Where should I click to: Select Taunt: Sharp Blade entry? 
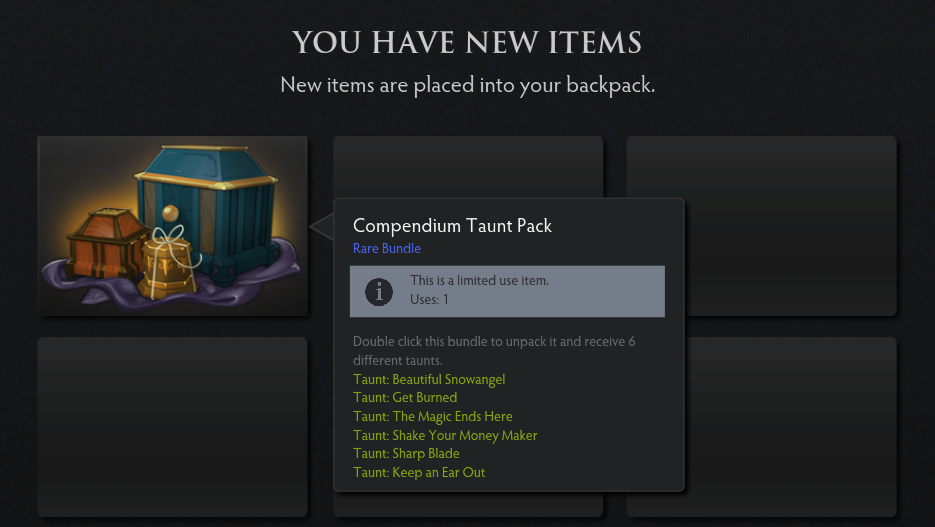pos(406,454)
